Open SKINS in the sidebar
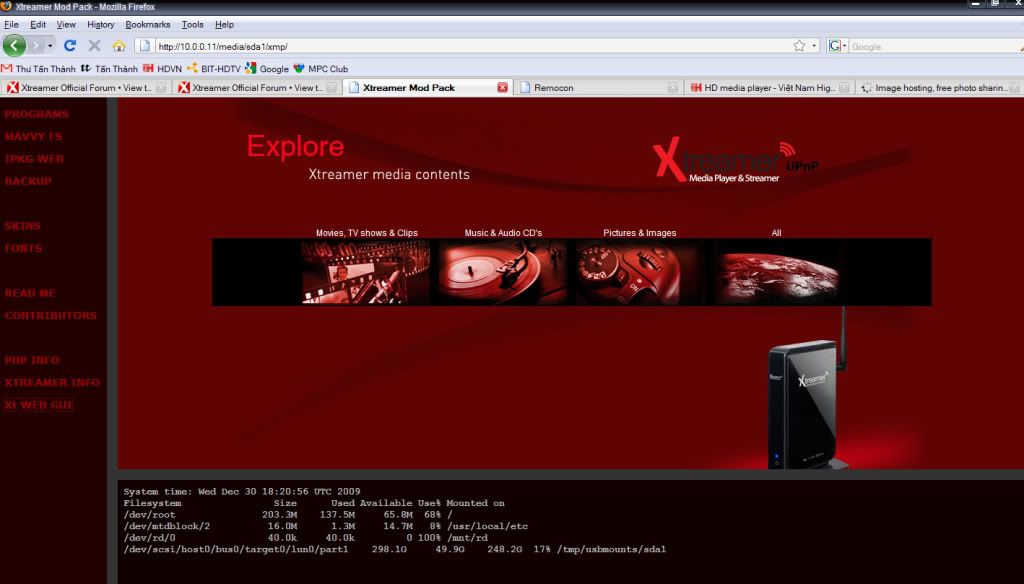Image resolution: width=1024 pixels, height=584 pixels. click(22, 226)
